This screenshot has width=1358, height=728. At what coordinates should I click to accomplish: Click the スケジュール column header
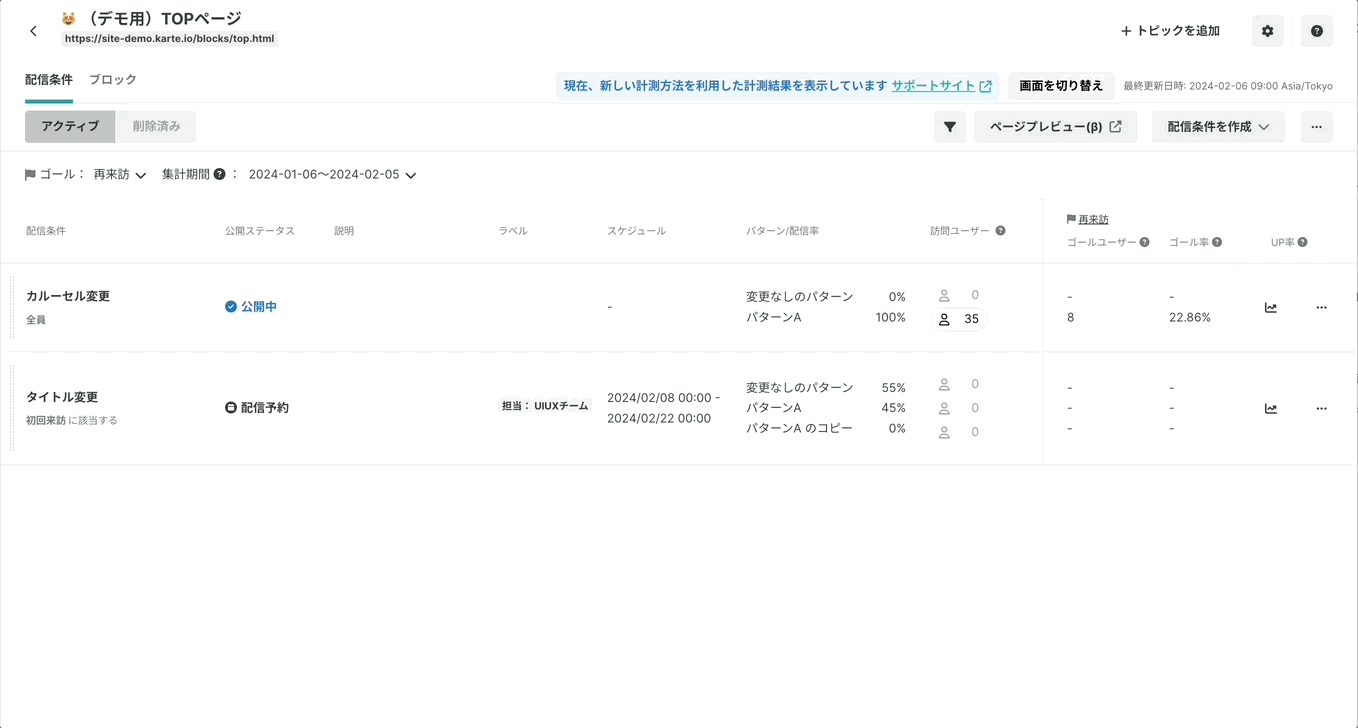tap(636, 231)
